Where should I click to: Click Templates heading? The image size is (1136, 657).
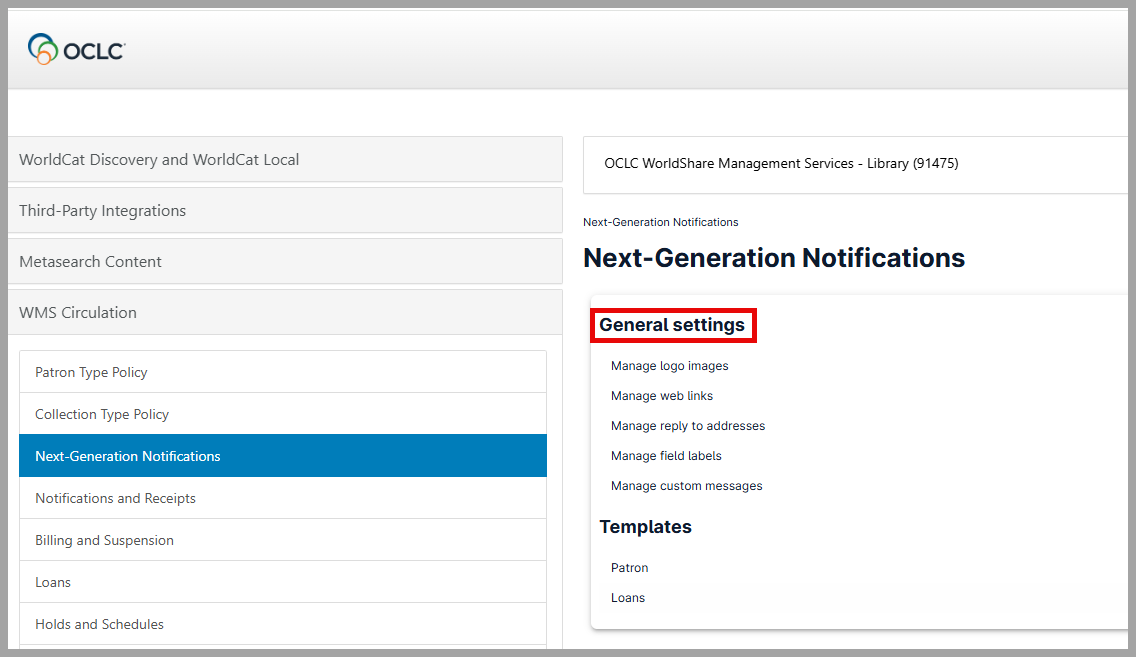646,527
